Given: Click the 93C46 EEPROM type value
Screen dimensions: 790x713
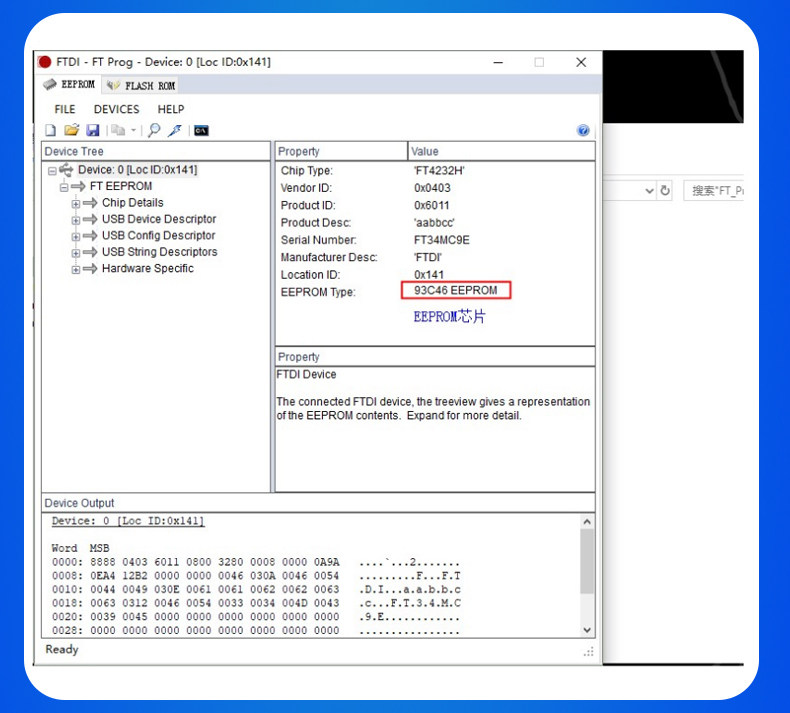Looking at the screenshot, I should point(455,290).
